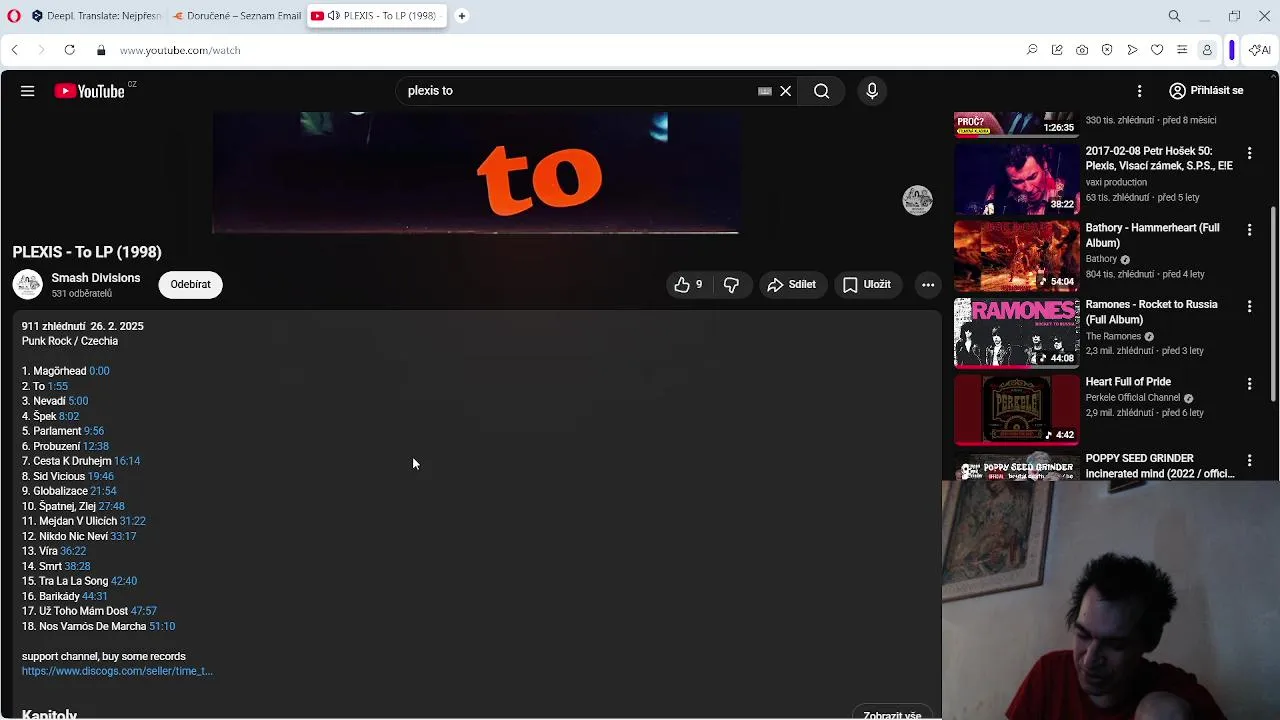Click the My Flow send arrow icon
The height and width of the screenshot is (720, 1280).
[1132, 50]
